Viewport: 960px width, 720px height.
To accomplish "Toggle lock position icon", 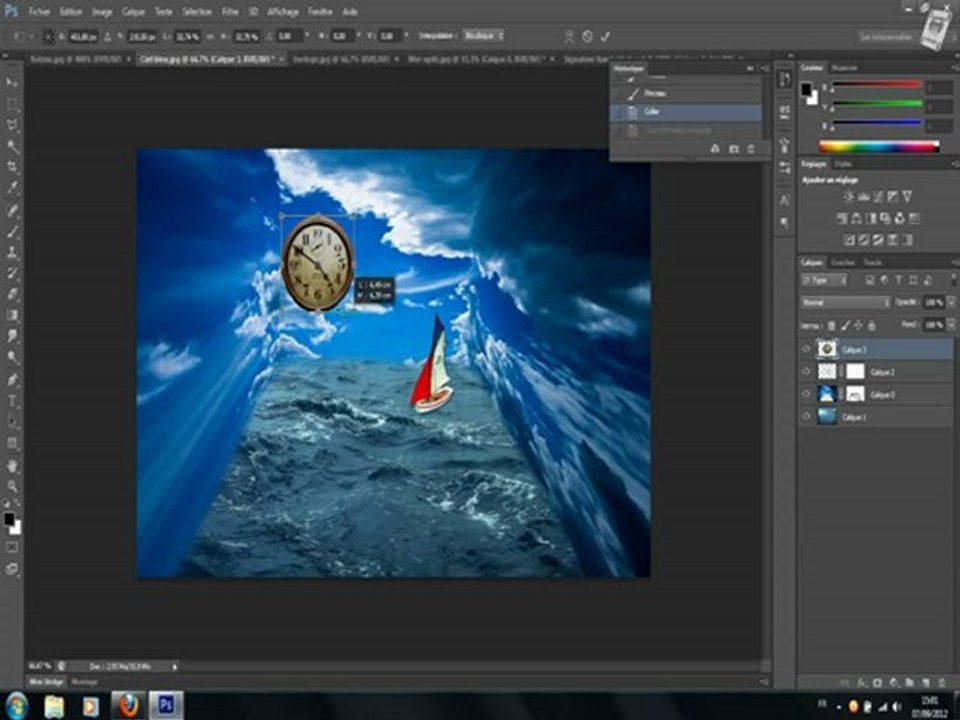I will coord(858,326).
